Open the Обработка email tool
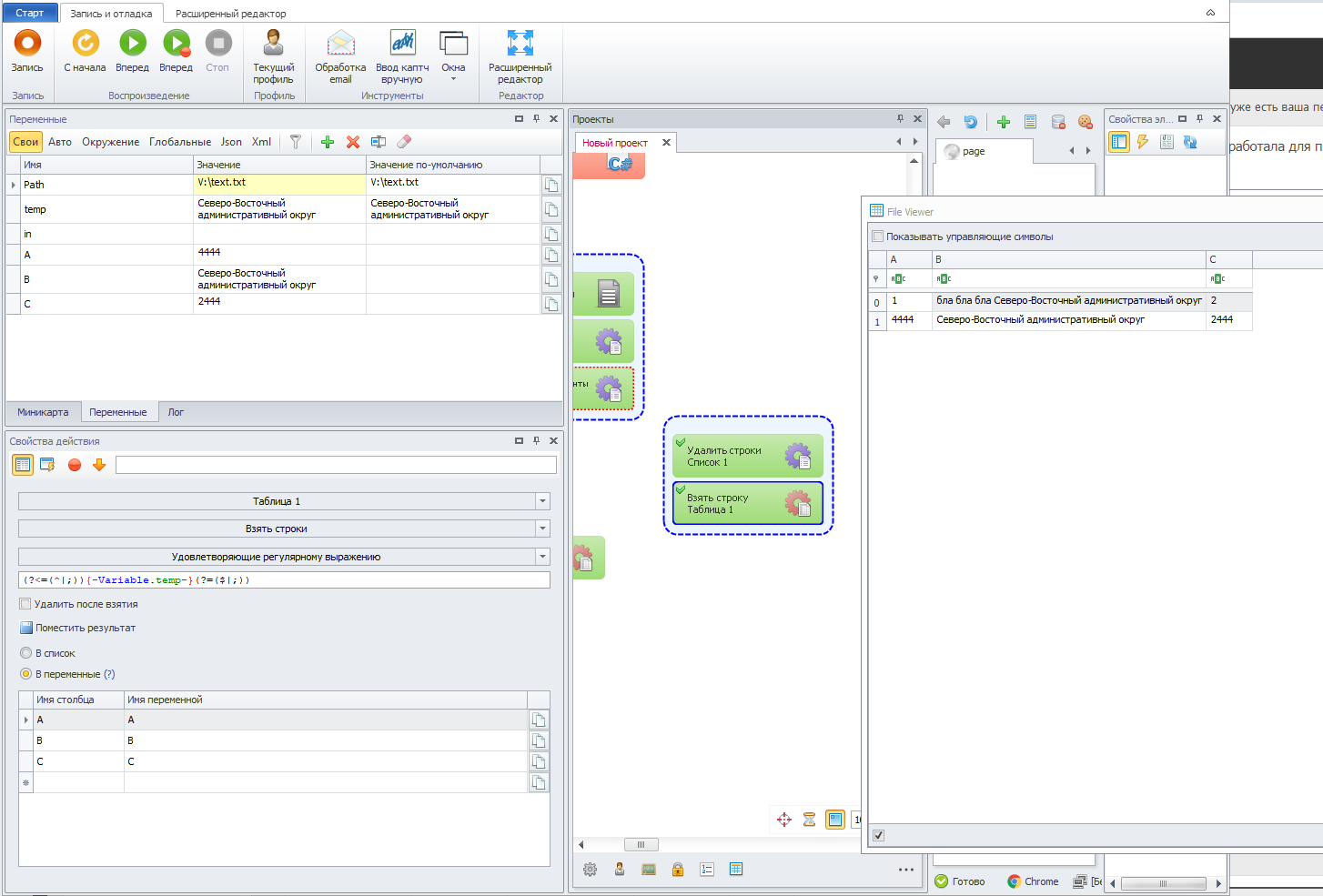The width and height of the screenshot is (1323, 896). pos(340,56)
